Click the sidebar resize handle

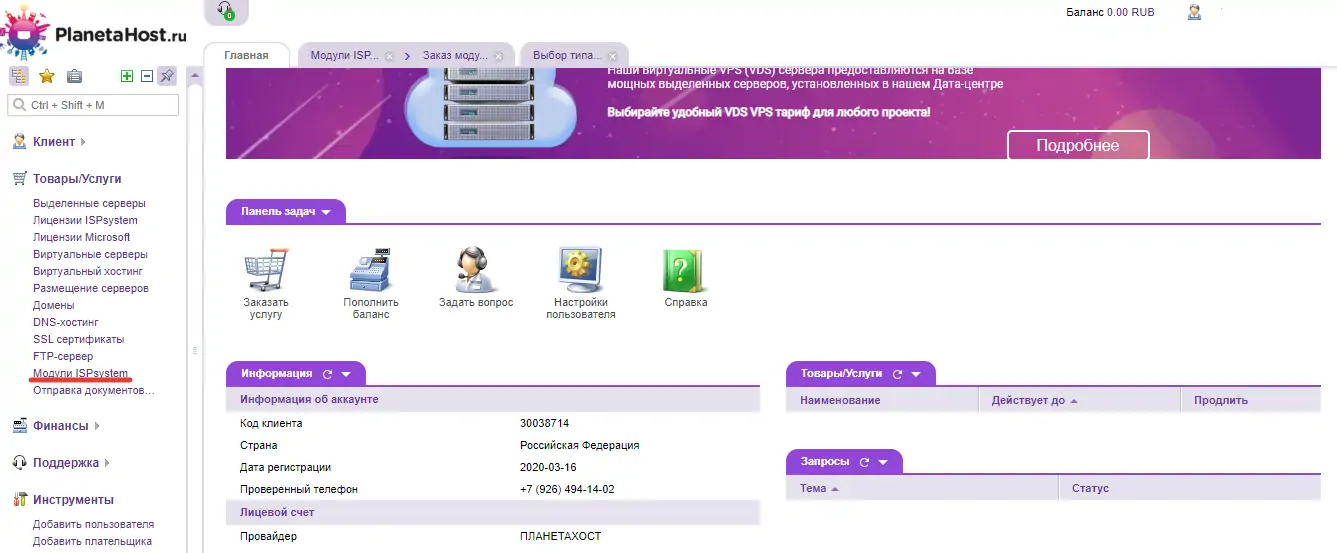pos(195,350)
